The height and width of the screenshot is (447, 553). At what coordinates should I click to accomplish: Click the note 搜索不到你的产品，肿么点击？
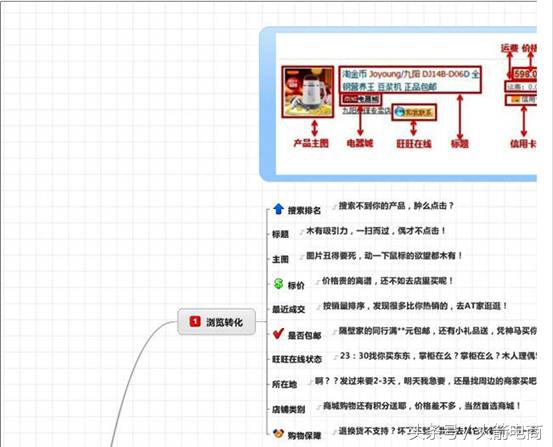tap(396, 206)
